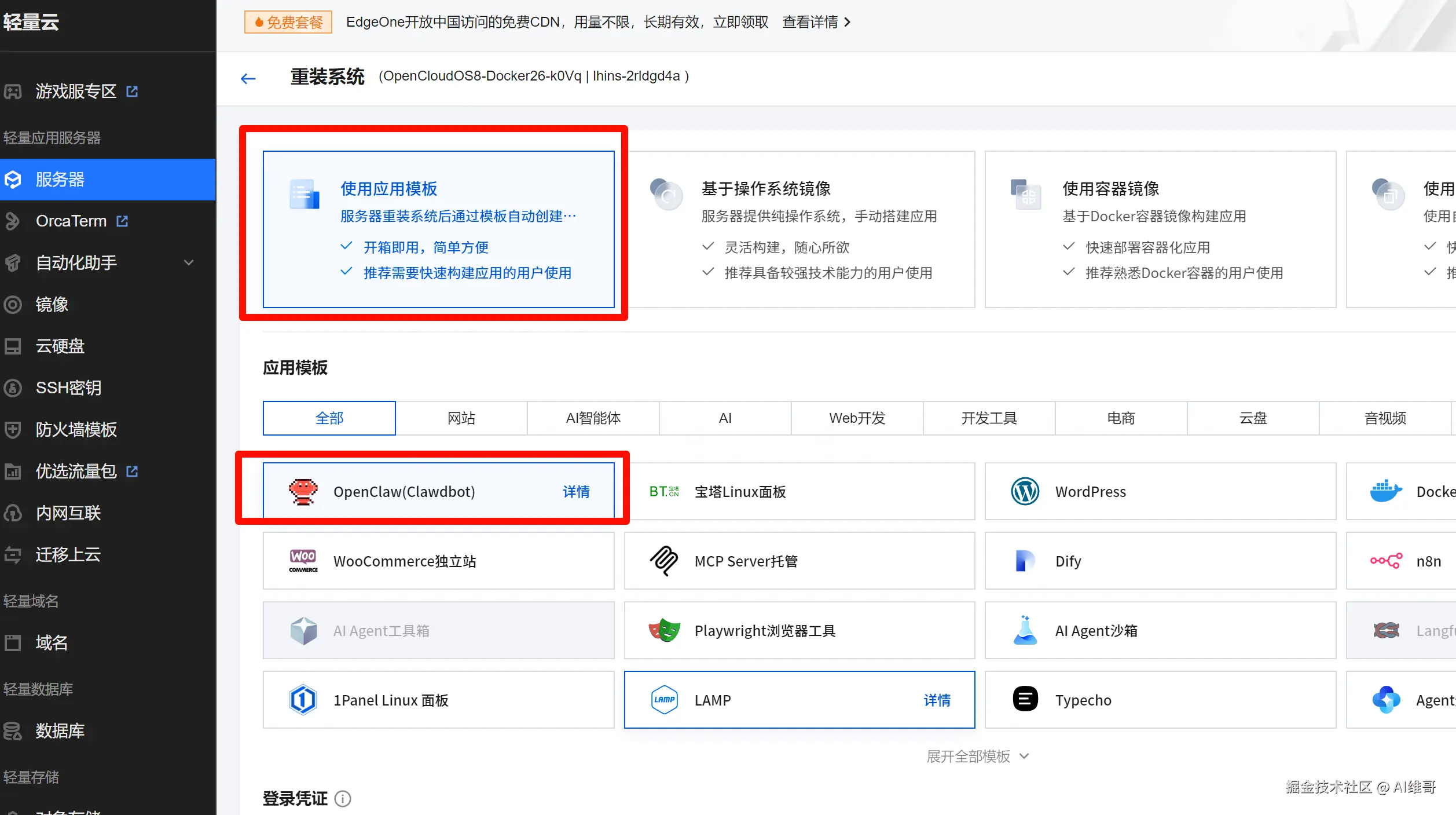Image resolution: width=1456 pixels, height=815 pixels.
Task: Open 详情 link on OpenClaw template
Action: [x=576, y=492]
